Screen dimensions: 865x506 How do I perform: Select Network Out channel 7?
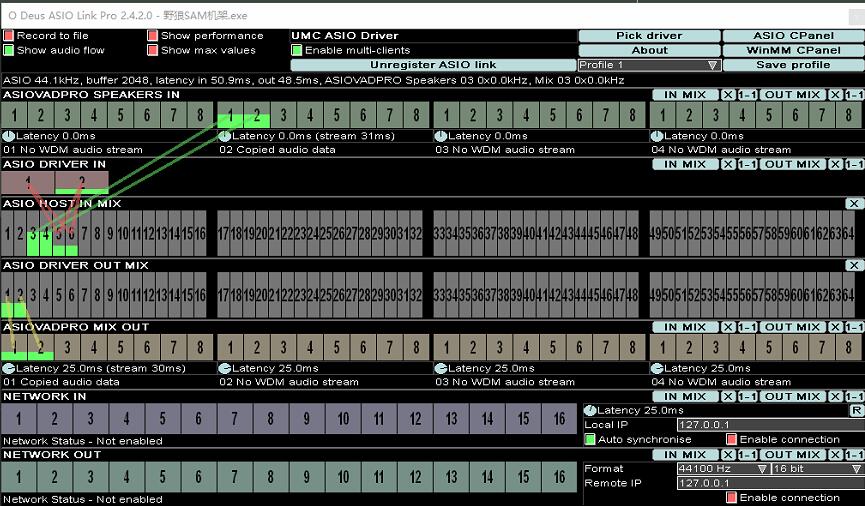point(234,477)
